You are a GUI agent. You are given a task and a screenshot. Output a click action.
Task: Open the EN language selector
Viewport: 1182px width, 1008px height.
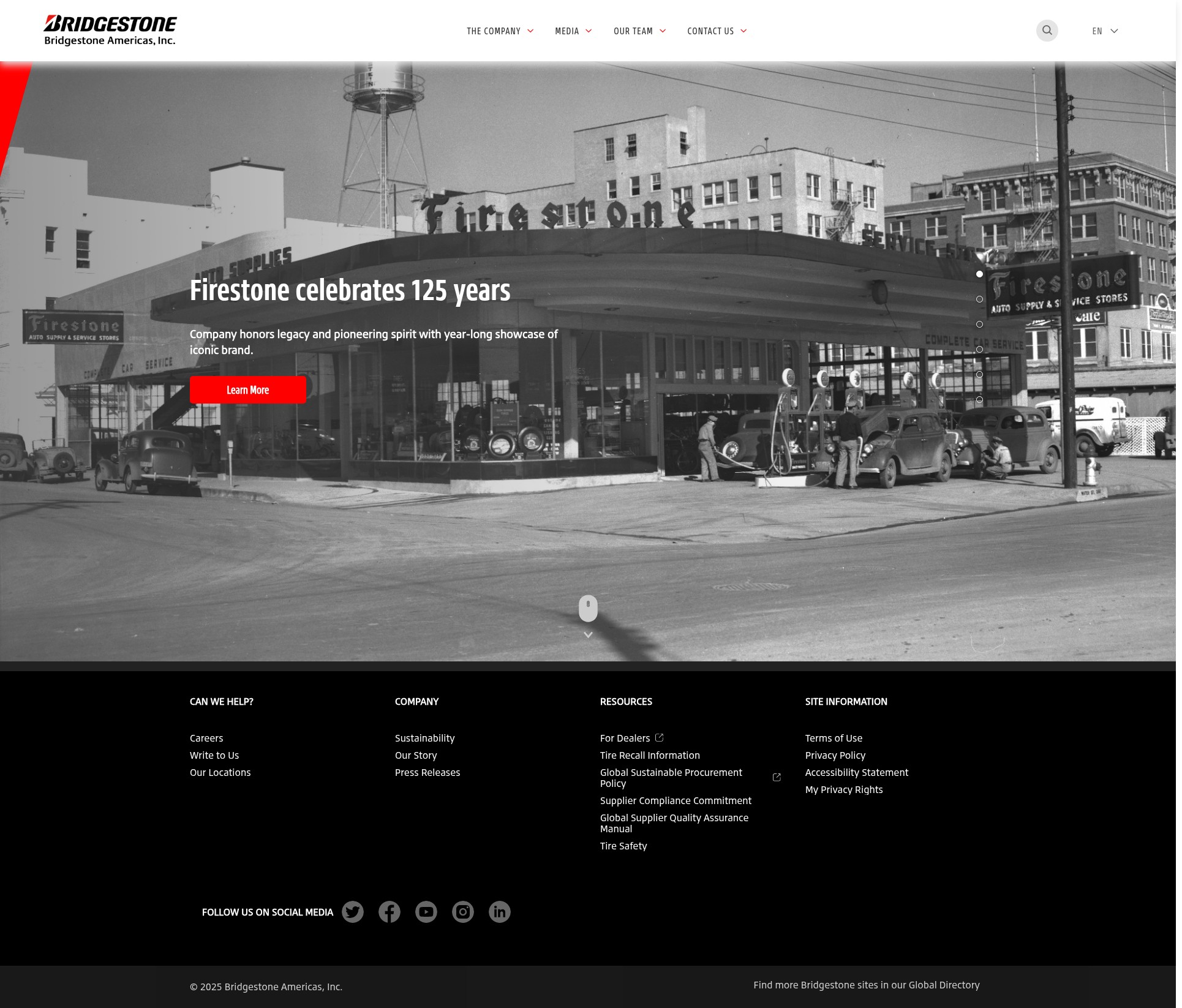(1105, 31)
